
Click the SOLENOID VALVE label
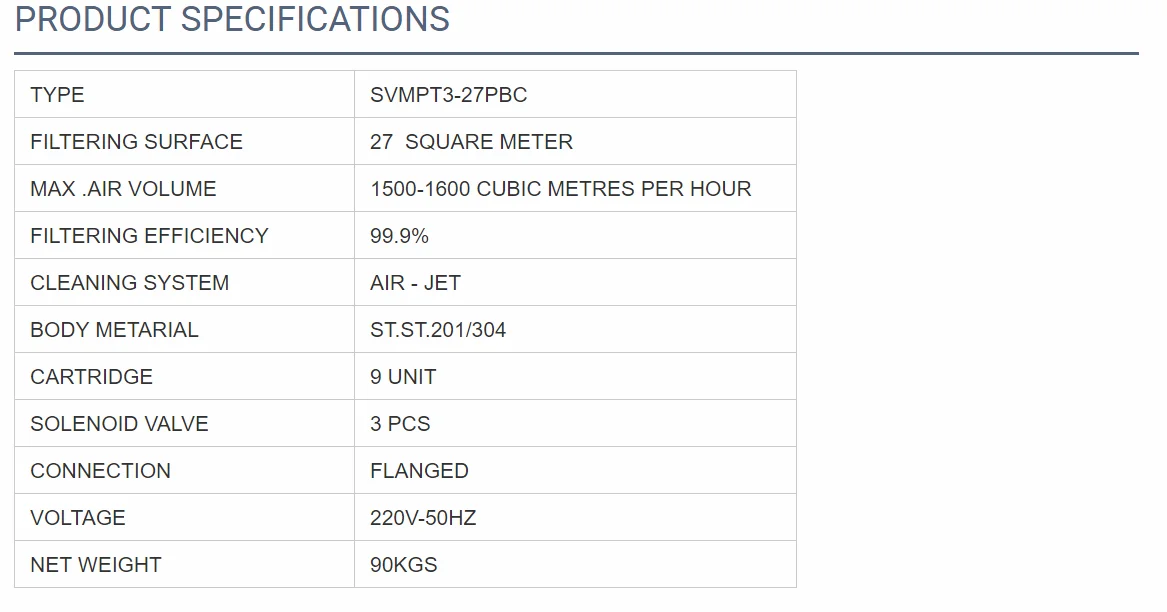pos(119,424)
